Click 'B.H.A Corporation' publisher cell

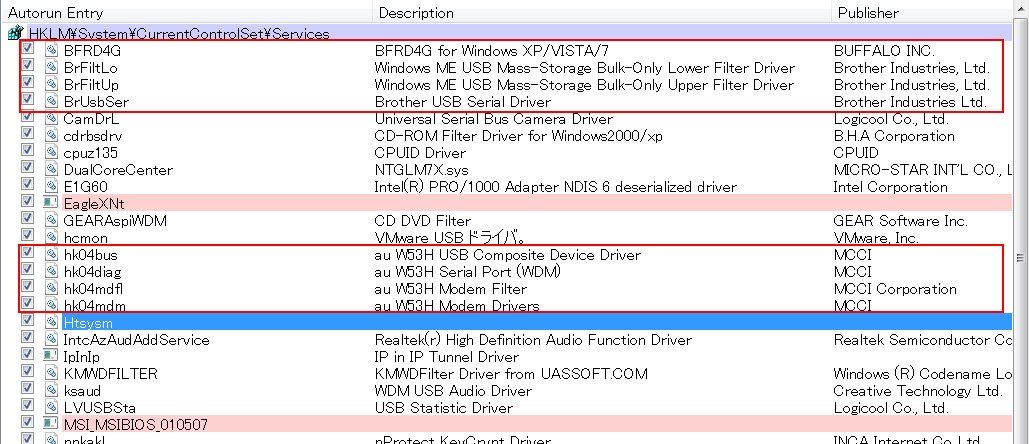(x=894, y=136)
